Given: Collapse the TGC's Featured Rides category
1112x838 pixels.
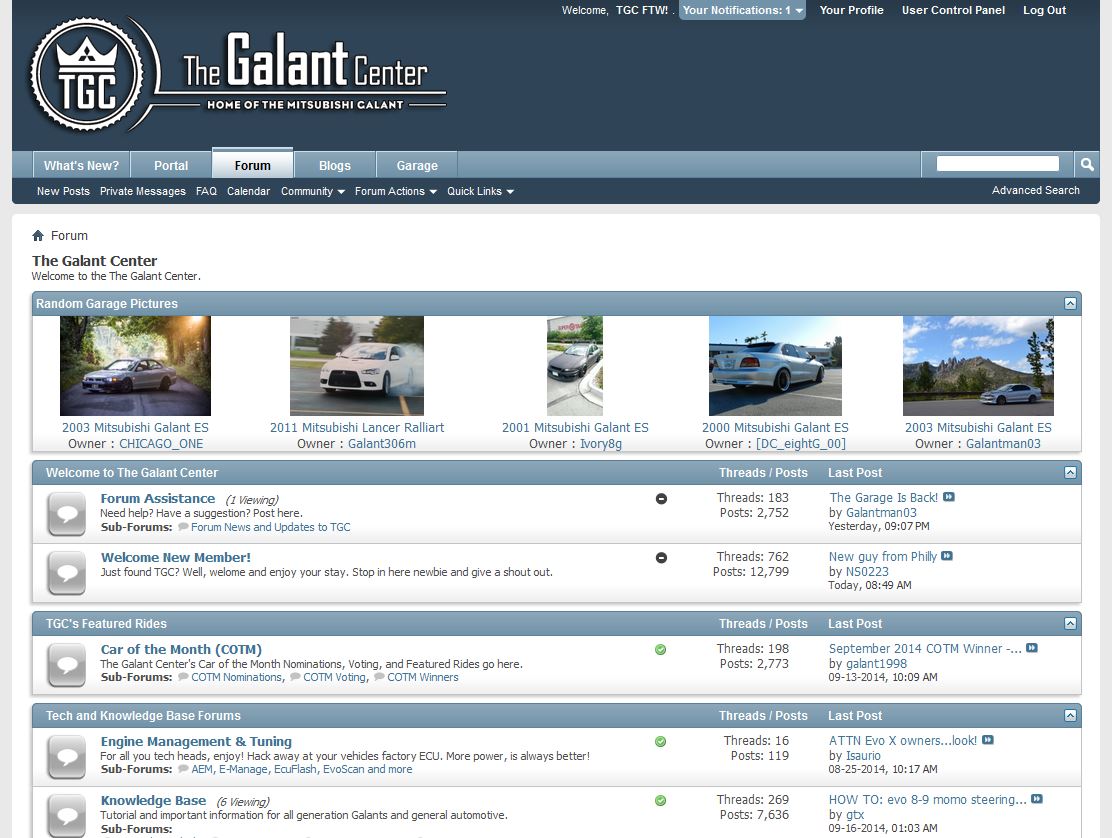Looking at the screenshot, I should coord(1071,623).
